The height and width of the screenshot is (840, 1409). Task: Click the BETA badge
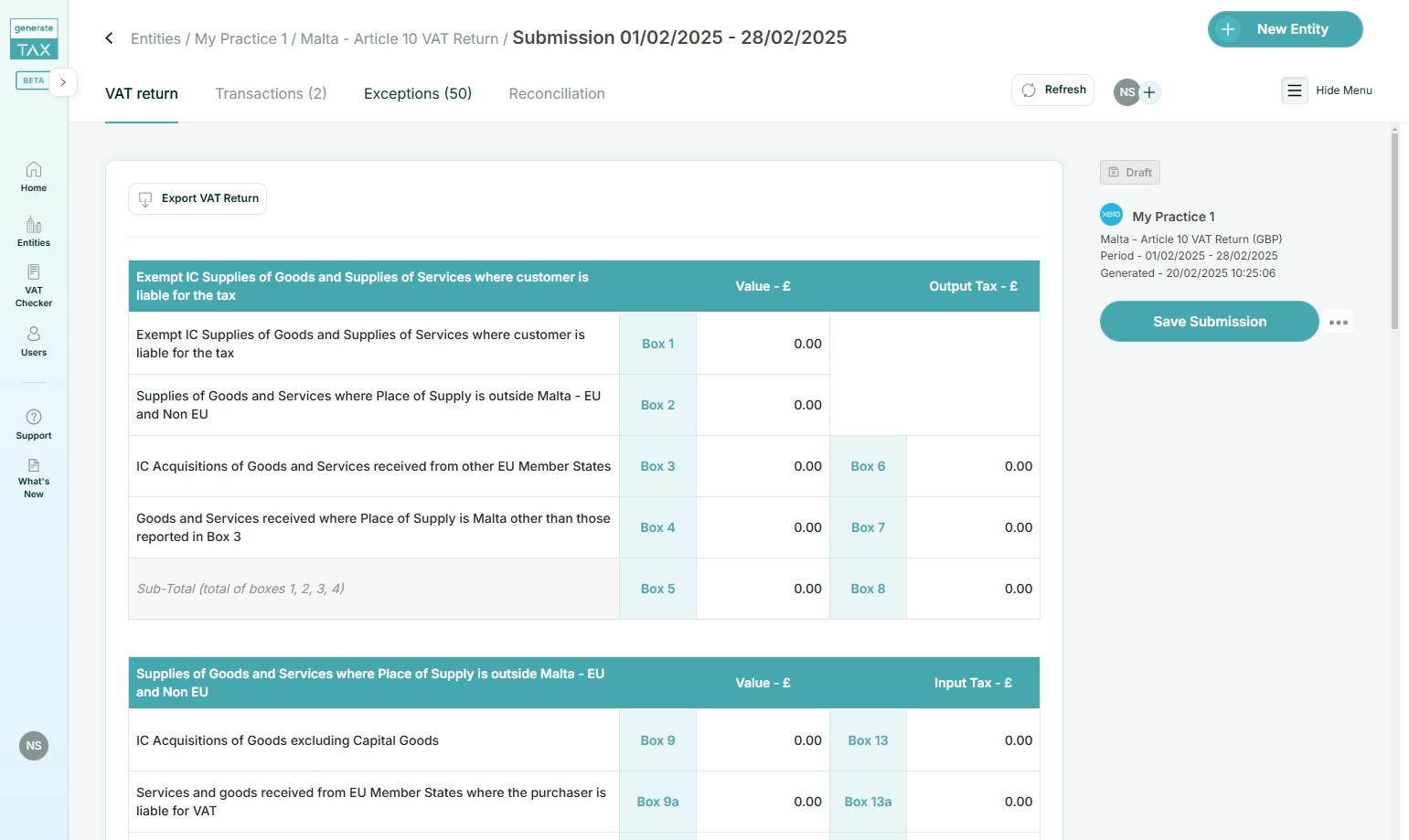click(x=33, y=80)
